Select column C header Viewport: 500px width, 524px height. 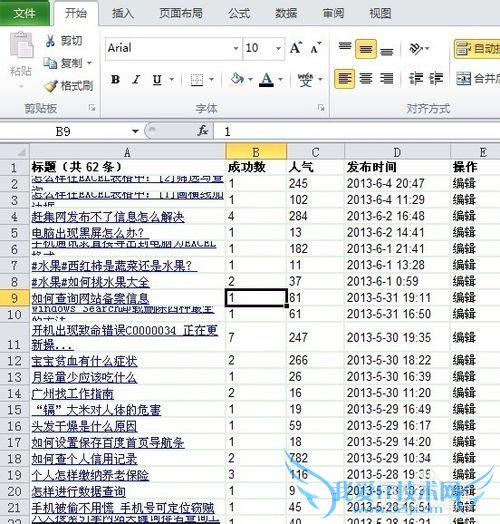[x=316, y=152]
